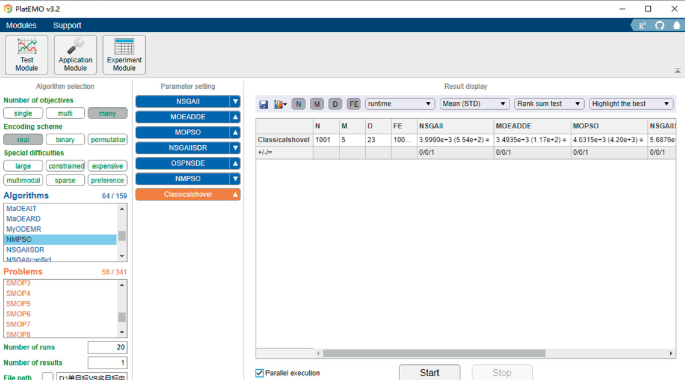Click the Number of runs field
This screenshot has width=685, height=380.
[x=107, y=347]
